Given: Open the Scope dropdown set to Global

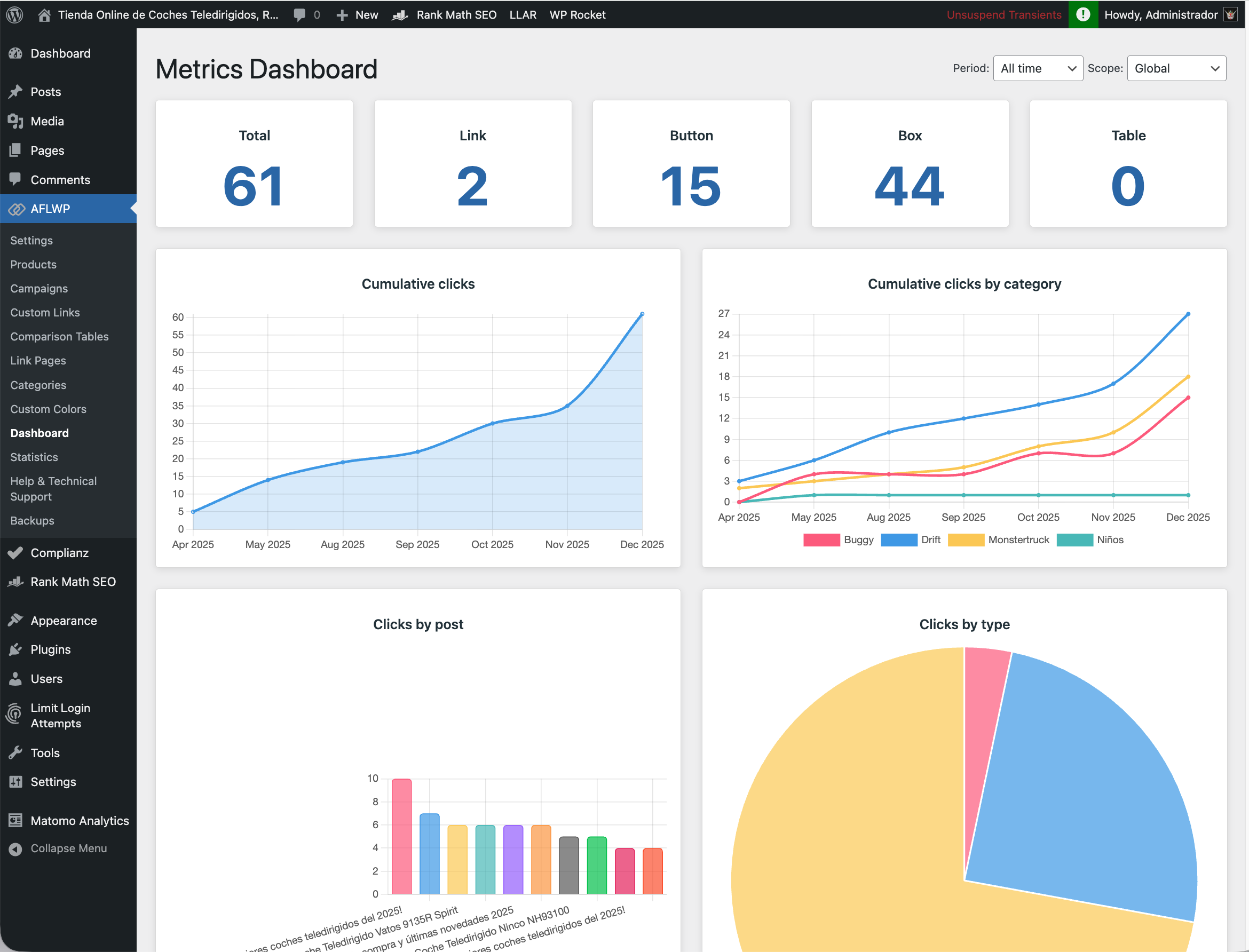Looking at the screenshot, I should point(1176,68).
